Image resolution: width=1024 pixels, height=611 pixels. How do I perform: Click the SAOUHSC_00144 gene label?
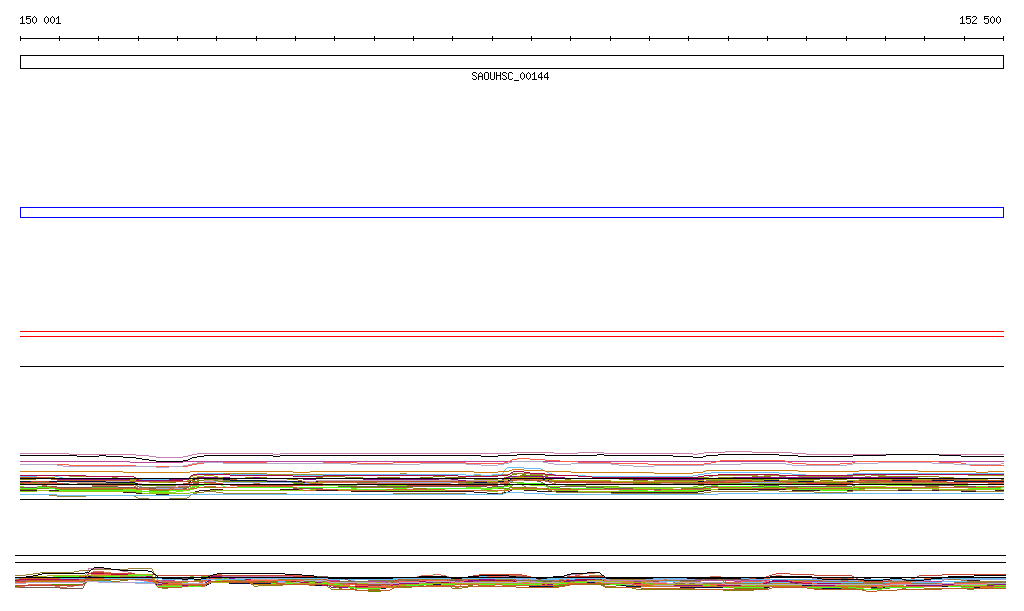[510, 77]
